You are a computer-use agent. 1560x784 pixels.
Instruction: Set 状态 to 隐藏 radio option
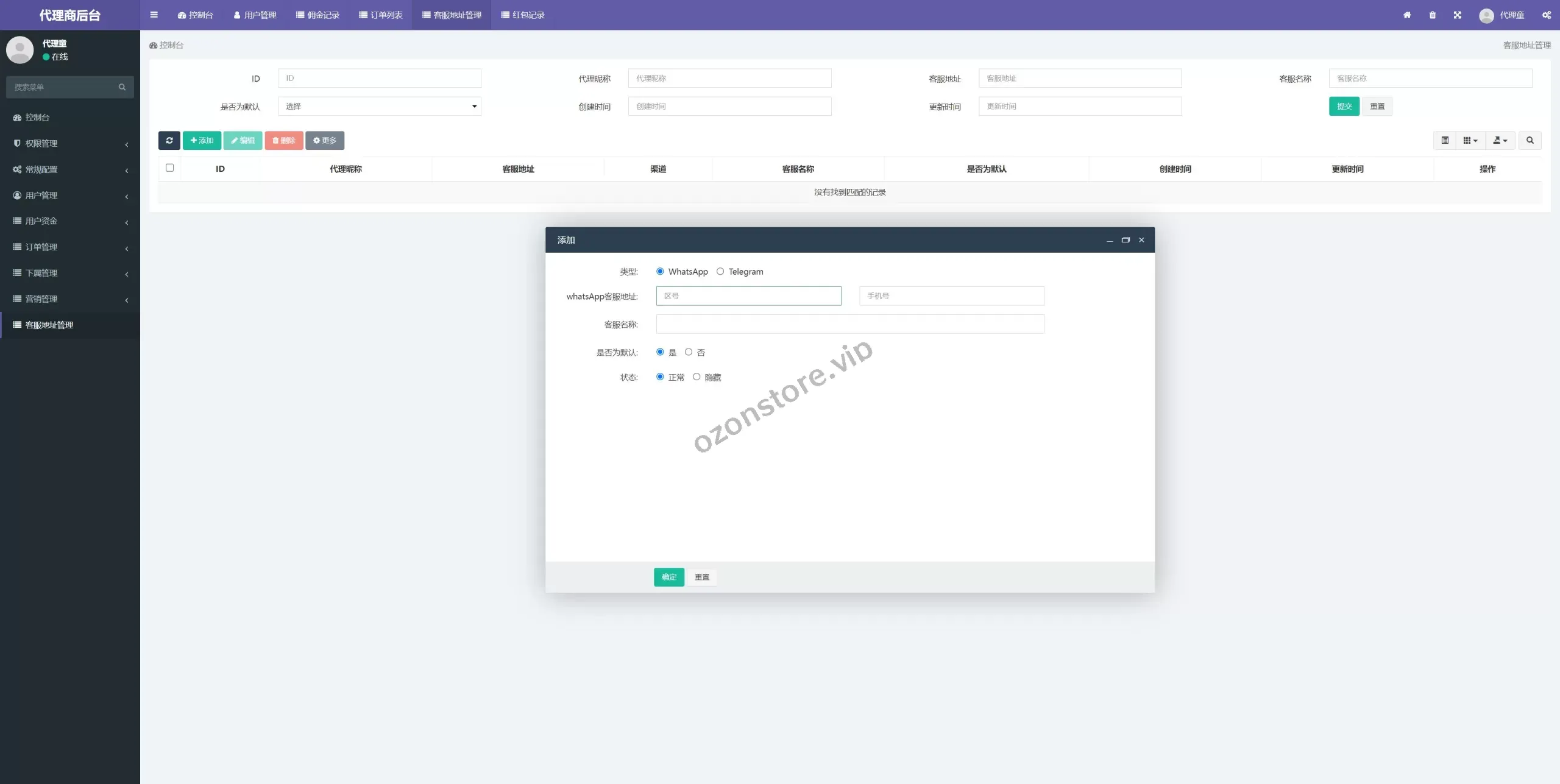(697, 377)
